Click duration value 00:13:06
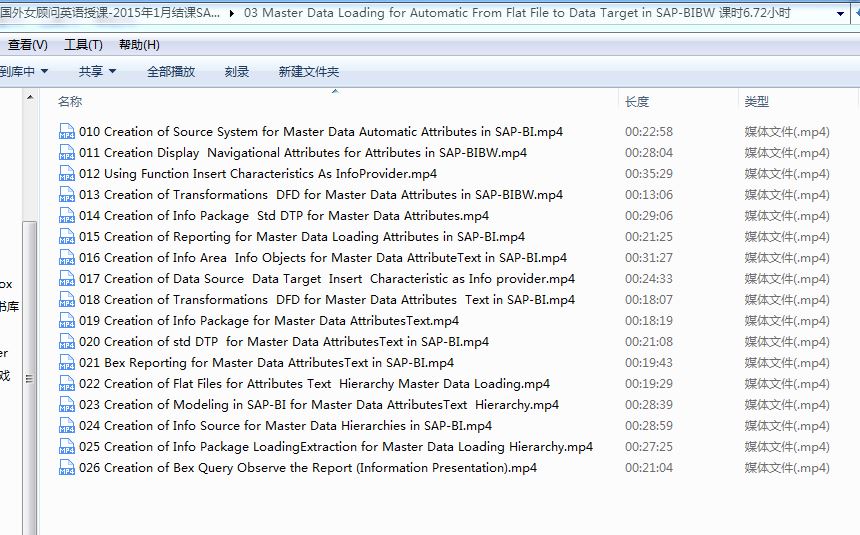This screenshot has width=860, height=535. (649, 195)
